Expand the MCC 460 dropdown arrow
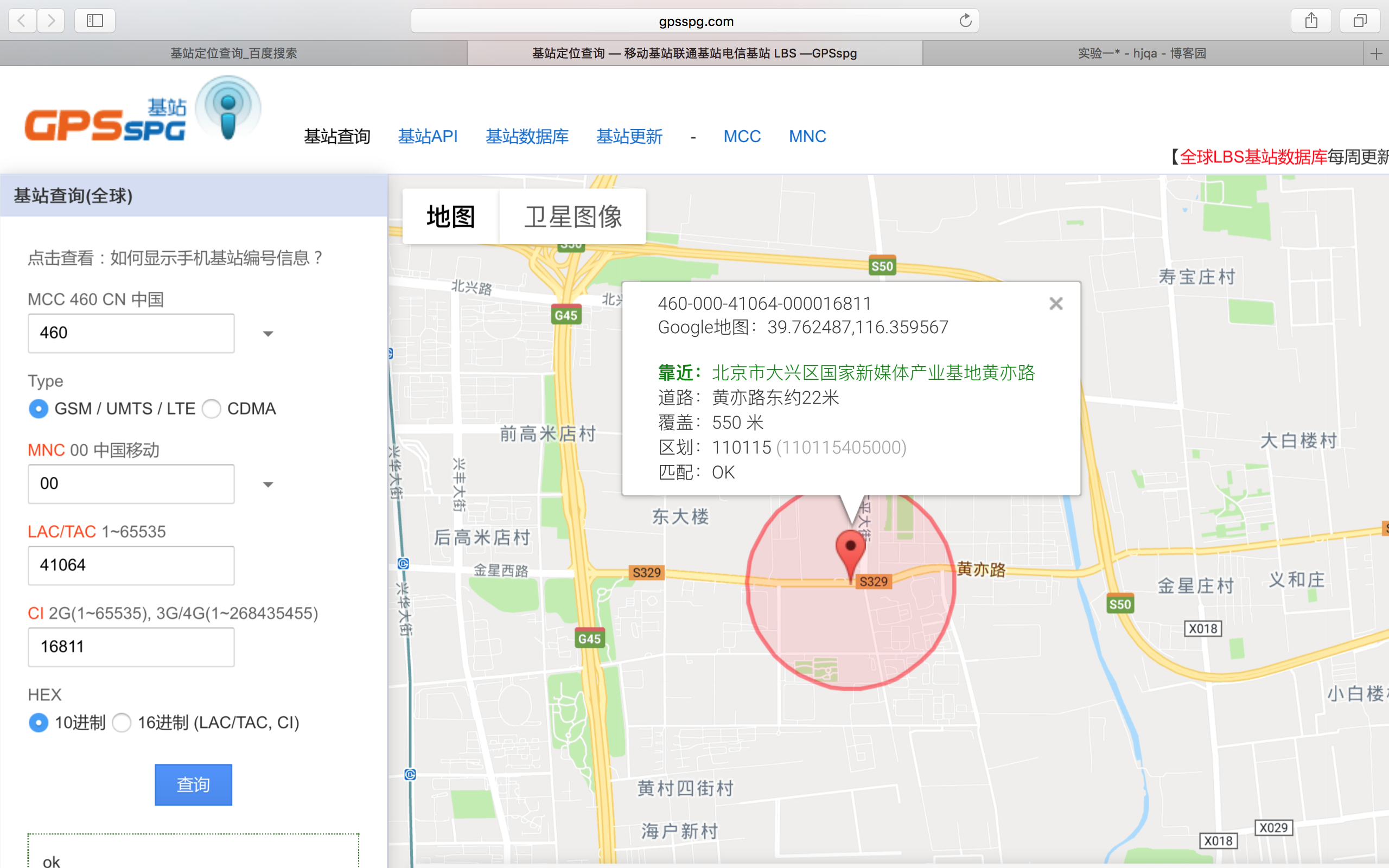 pyautogui.click(x=267, y=334)
